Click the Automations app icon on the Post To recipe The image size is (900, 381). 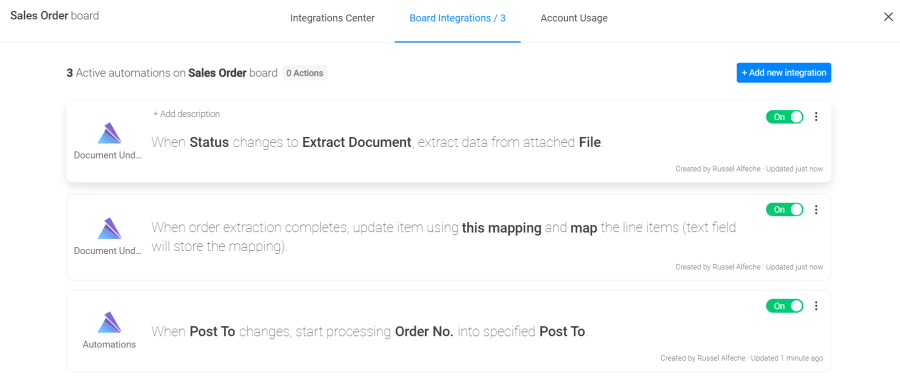coord(109,322)
